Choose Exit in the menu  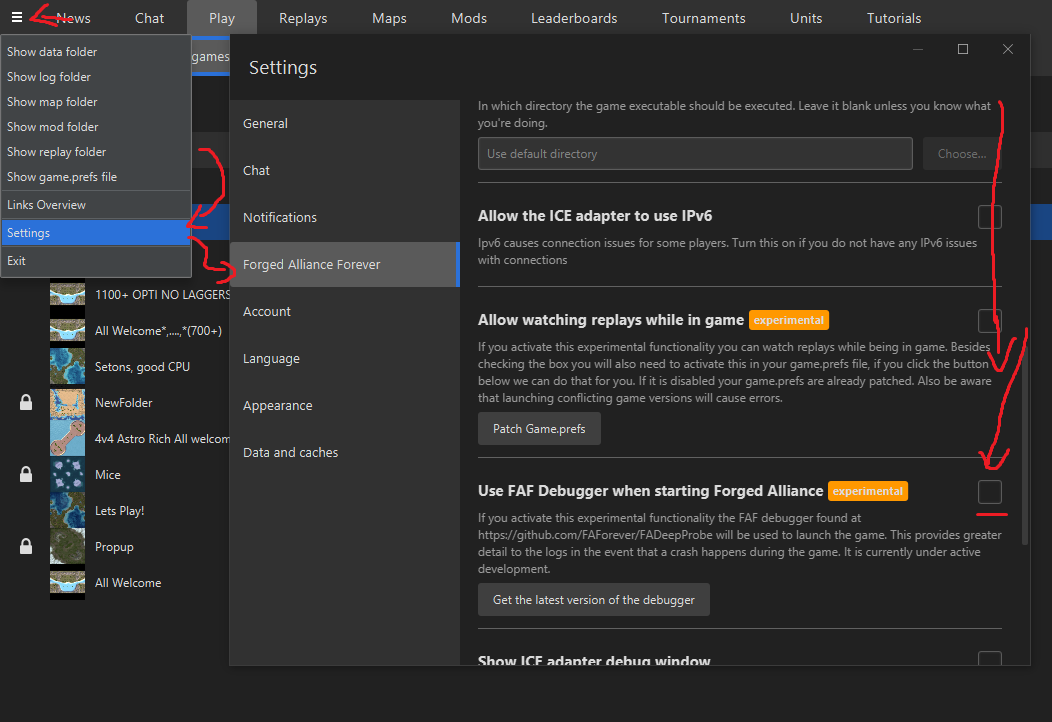[96, 261]
